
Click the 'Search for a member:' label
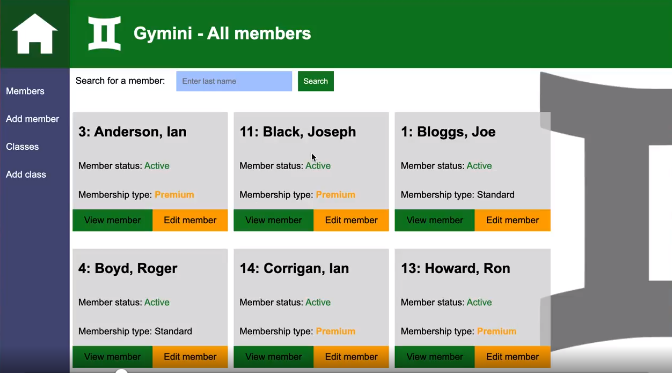click(120, 81)
